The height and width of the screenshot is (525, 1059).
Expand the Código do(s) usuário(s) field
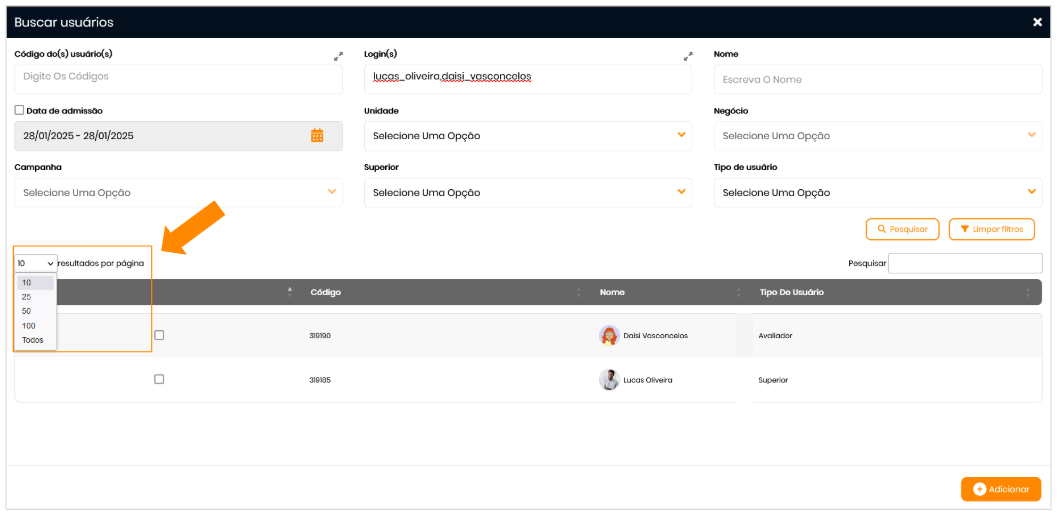pyautogui.click(x=338, y=57)
